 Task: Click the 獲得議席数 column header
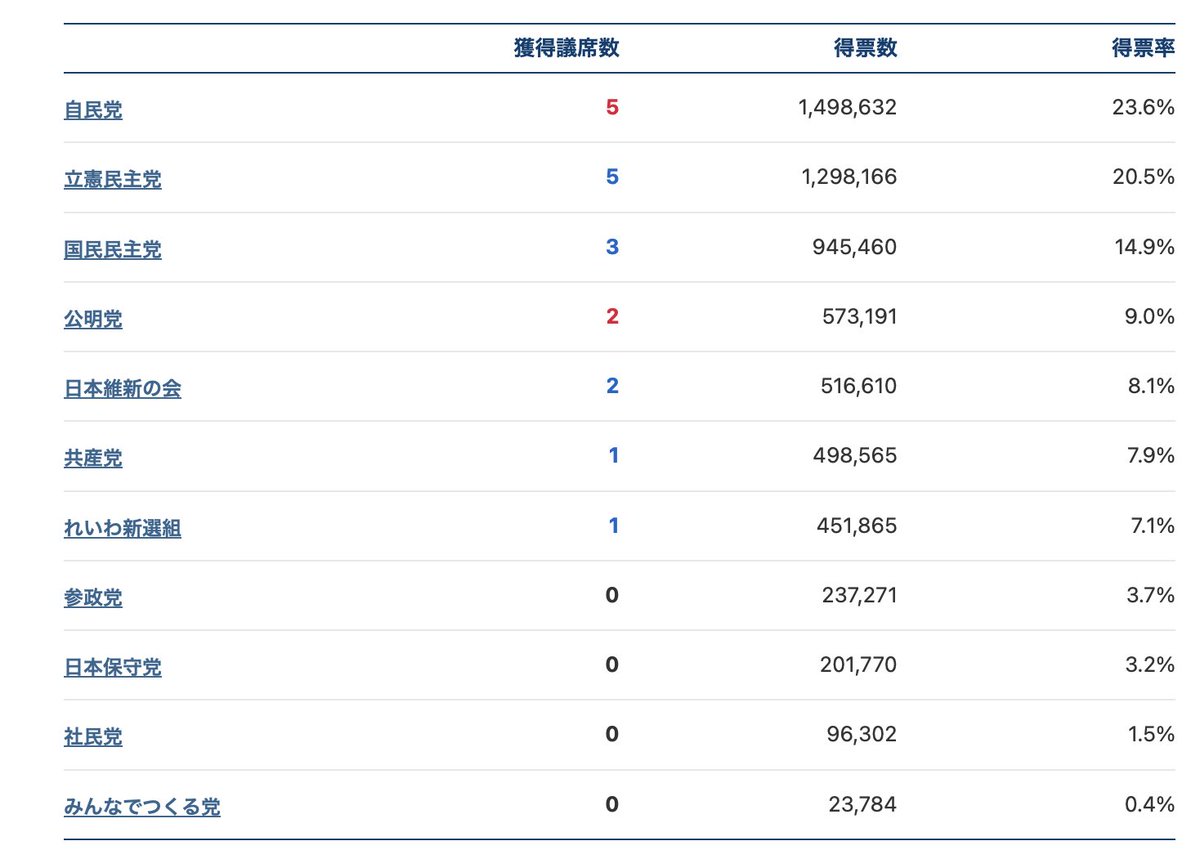pyautogui.click(x=567, y=49)
